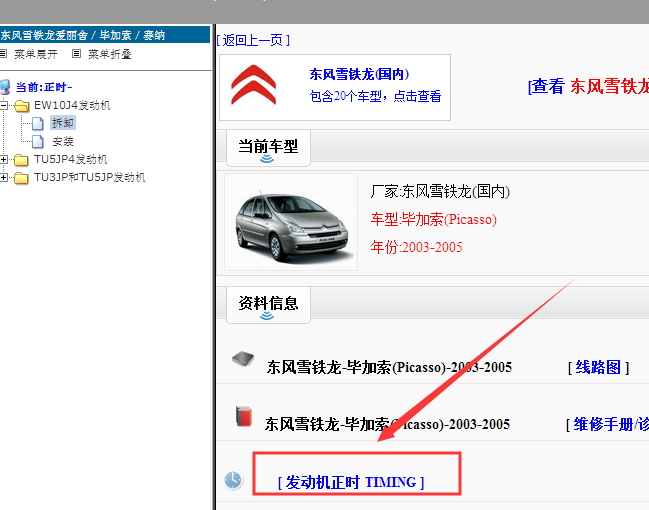Screen dimensions: 649x510
Task: Click the clock icon beside 发动机正时
Action: pos(233,481)
